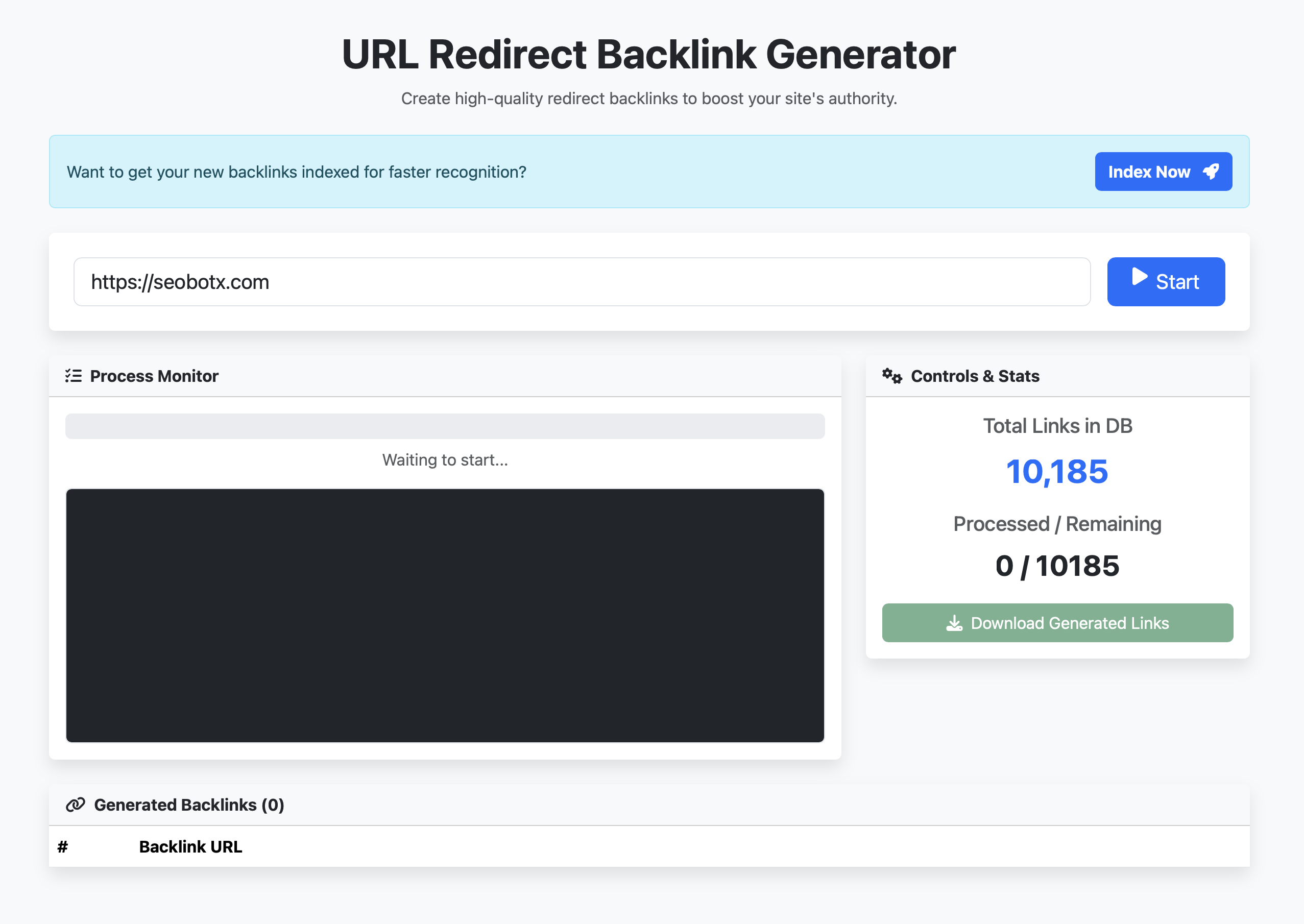Click the rocket icon on Index Now
The image size is (1304, 924).
coord(1211,171)
